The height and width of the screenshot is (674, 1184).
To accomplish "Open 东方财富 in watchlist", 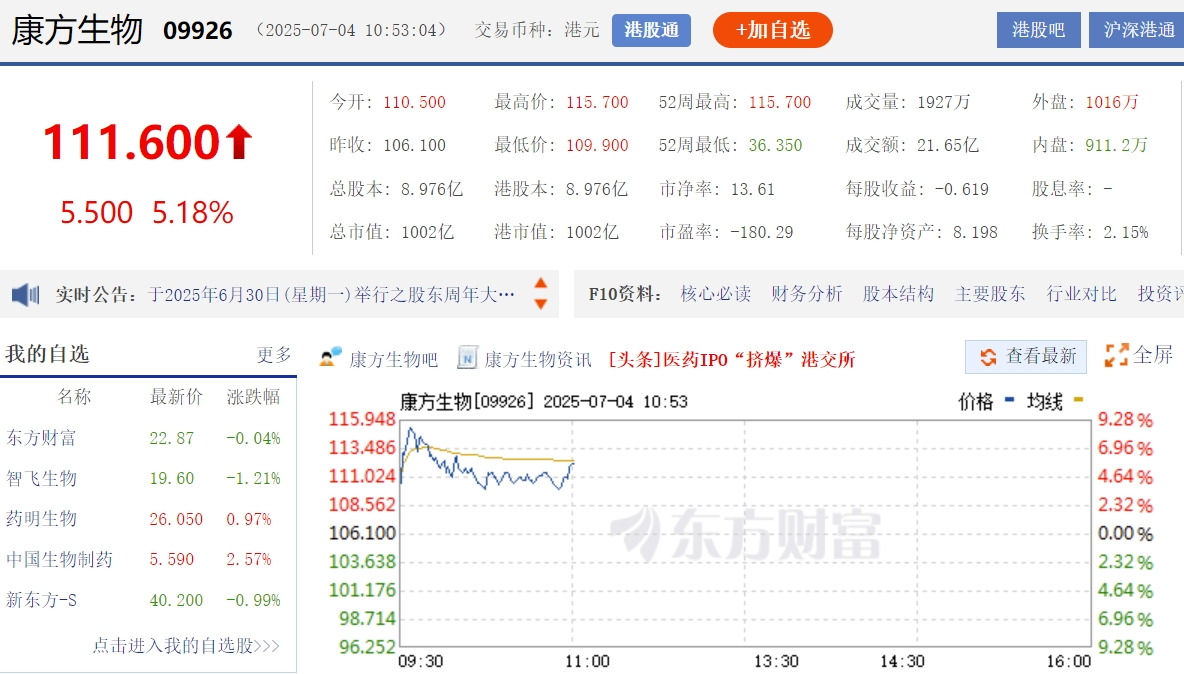I will [x=41, y=438].
